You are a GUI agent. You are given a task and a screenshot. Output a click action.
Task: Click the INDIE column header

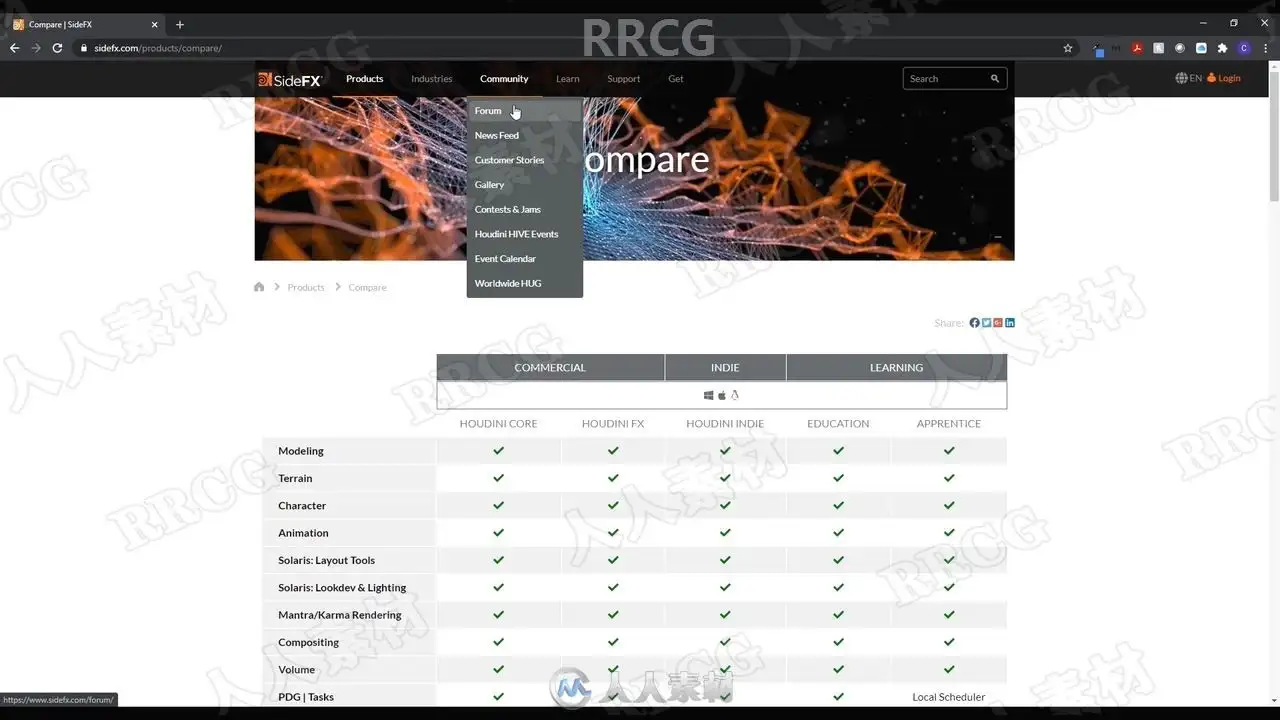725,368
